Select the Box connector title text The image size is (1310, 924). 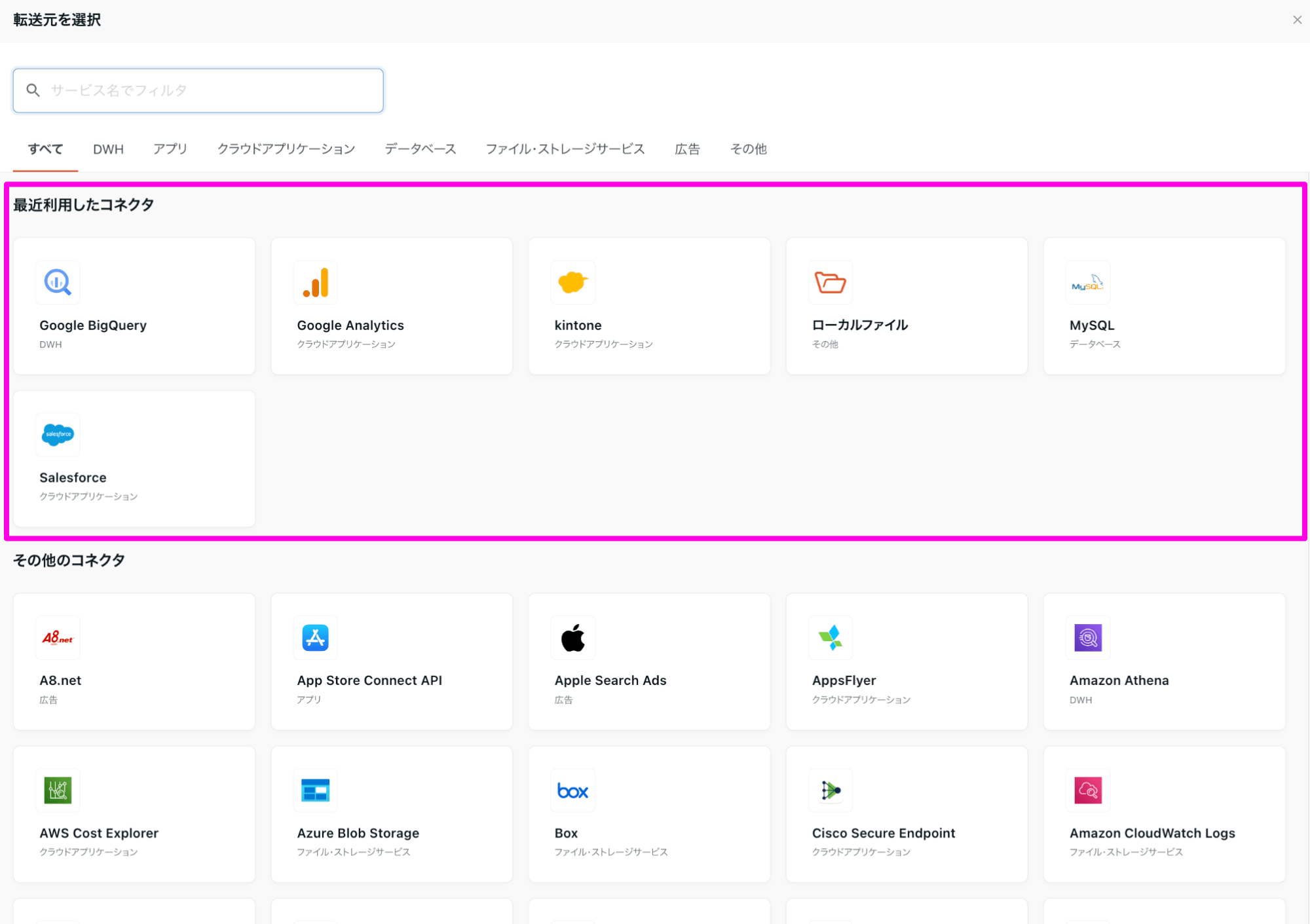pyautogui.click(x=566, y=833)
